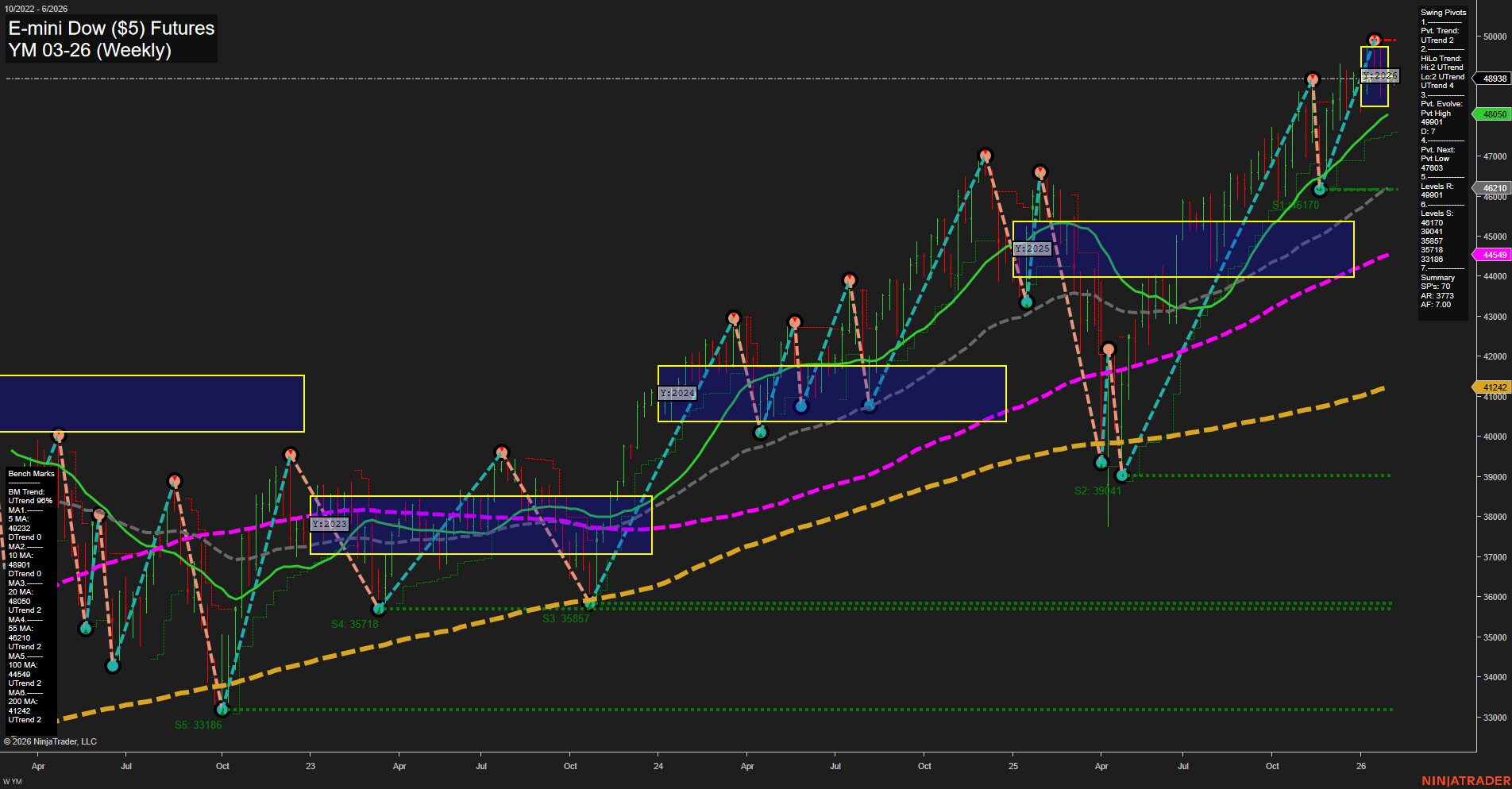Viewport: 1512px width, 789px height.
Task: Select the teal swing low marker near S2: 39041
Action: pos(1122,475)
